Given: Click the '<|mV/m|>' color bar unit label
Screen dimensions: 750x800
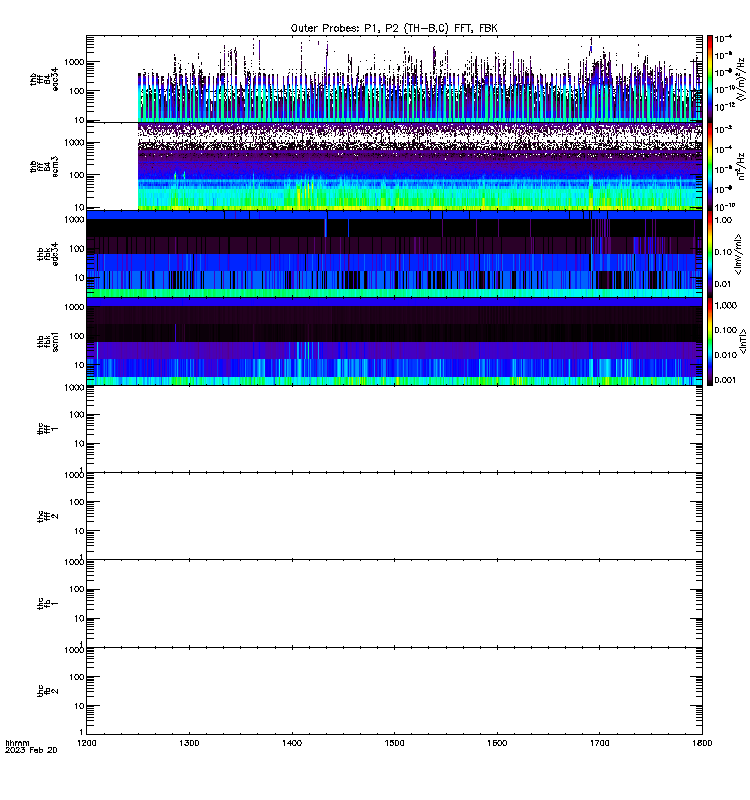Looking at the screenshot, I should pyautogui.click(x=739, y=254).
